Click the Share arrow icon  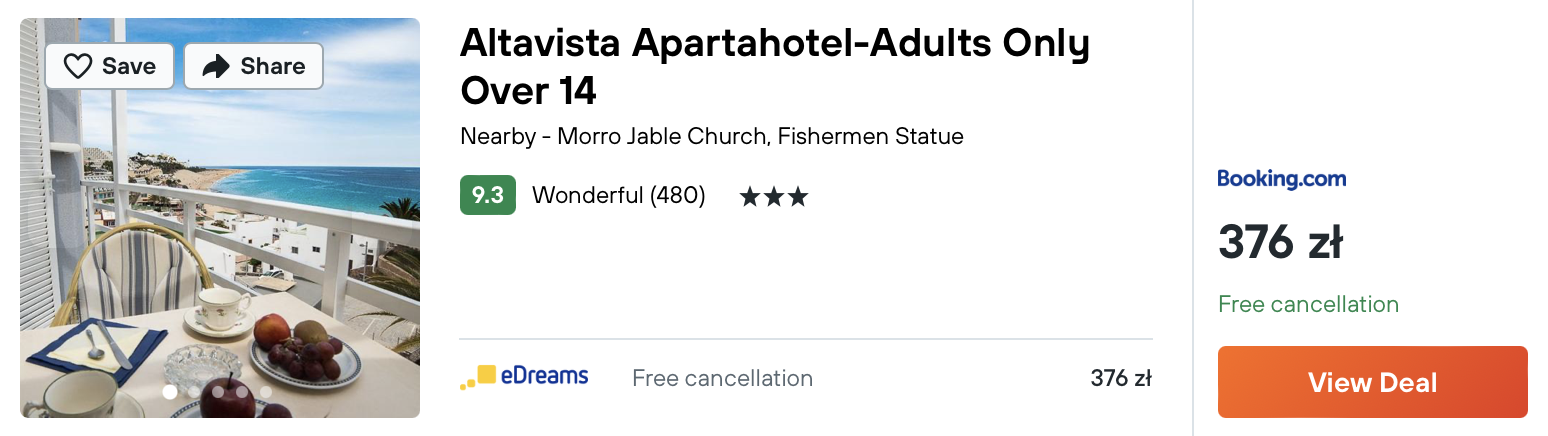click(216, 66)
